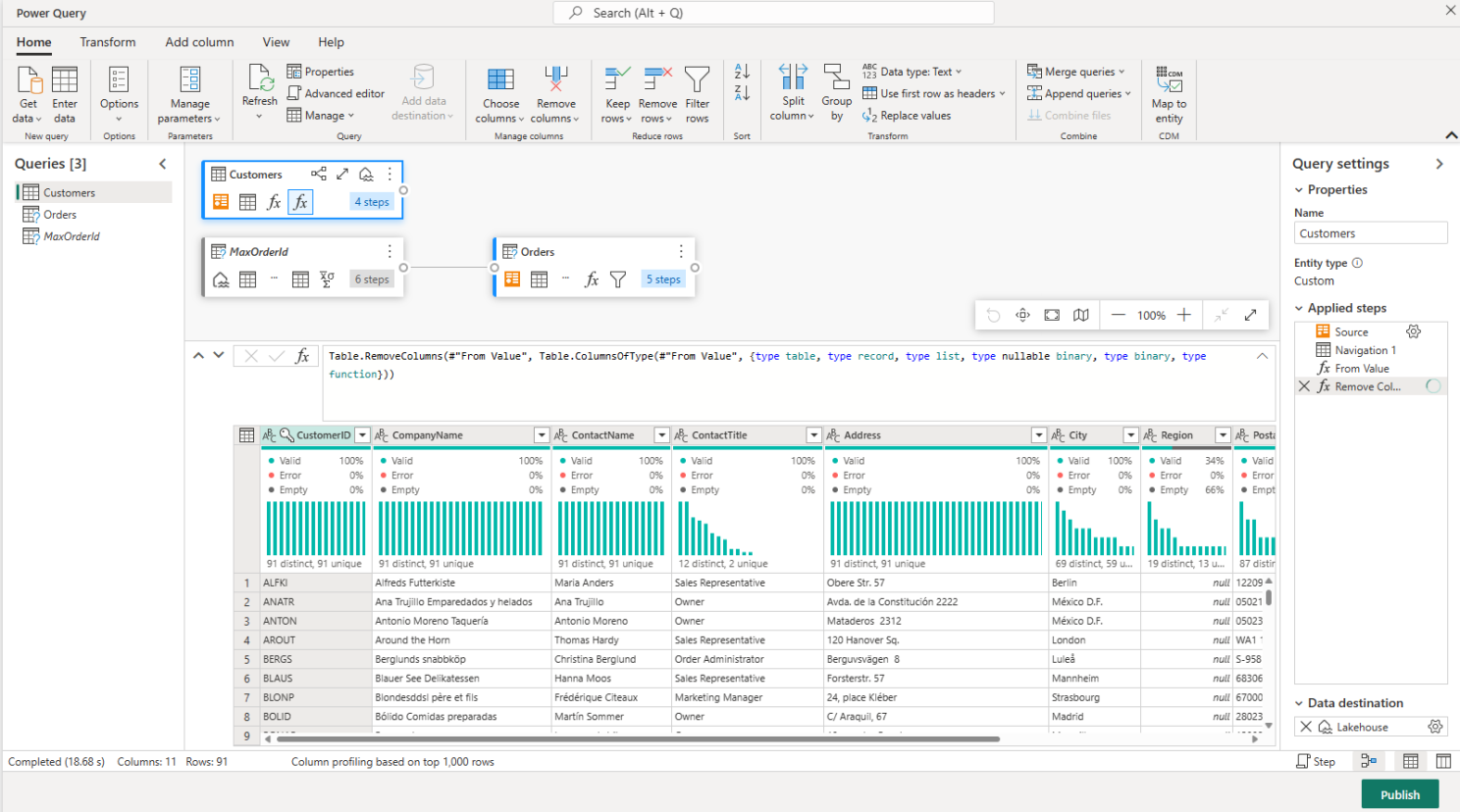Viewport: 1460px width, 812px height.
Task: Open the Advanced editor
Action: [x=336, y=93]
